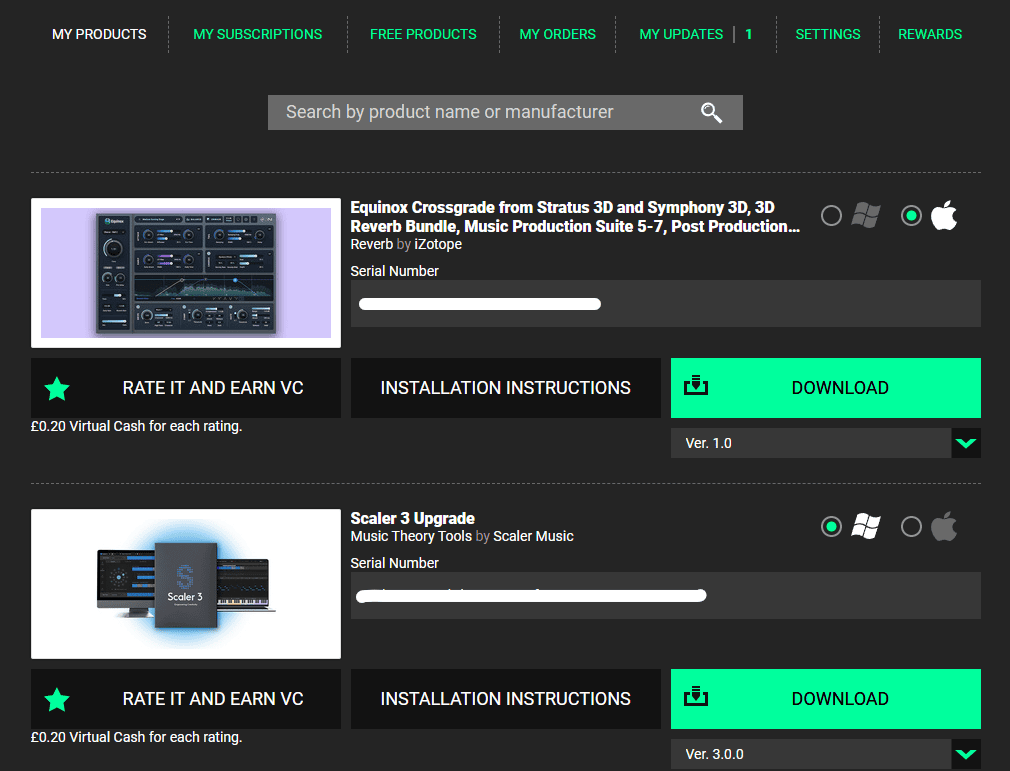
Task: Open the Settings tab
Action: [x=828, y=34]
